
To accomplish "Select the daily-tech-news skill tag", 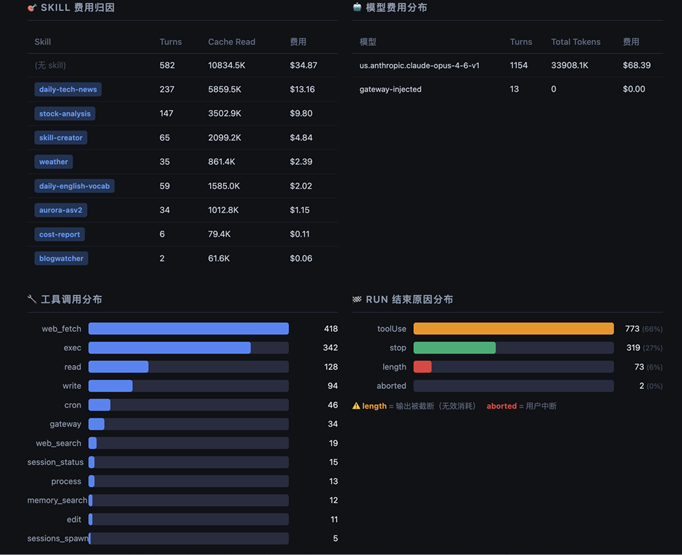I will 68,89.
